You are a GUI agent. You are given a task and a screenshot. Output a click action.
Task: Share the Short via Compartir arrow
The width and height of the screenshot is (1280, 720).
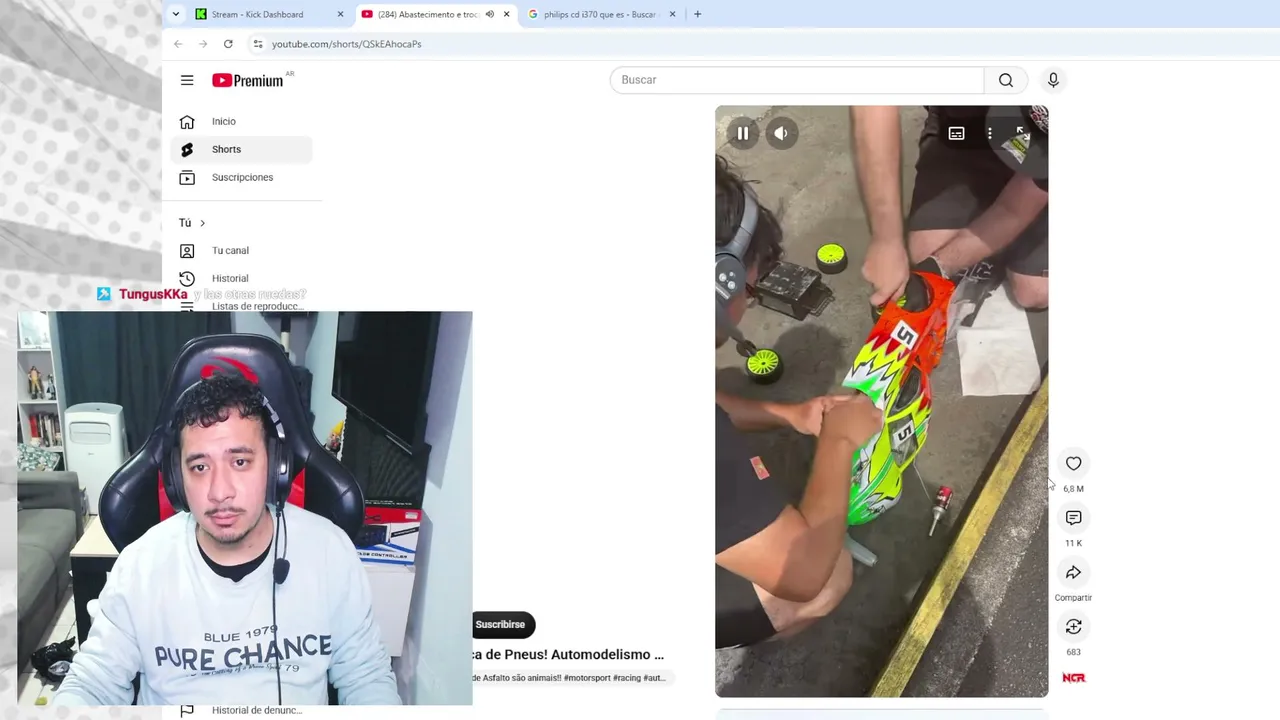1073,572
